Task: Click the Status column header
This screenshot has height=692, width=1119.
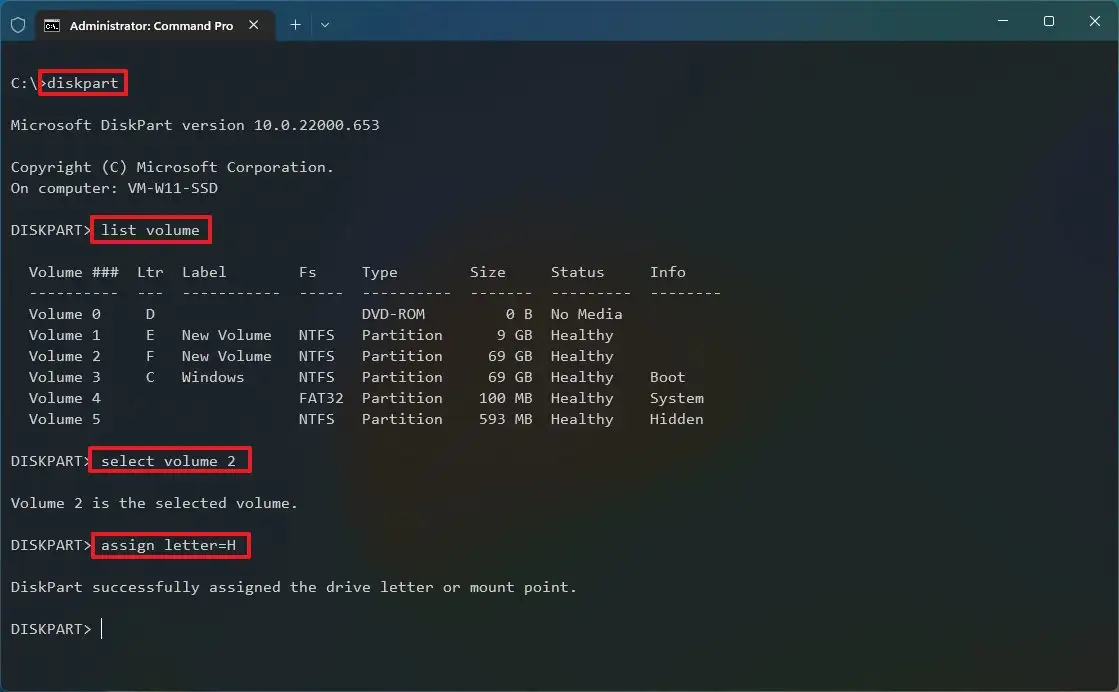Action: click(577, 271)
